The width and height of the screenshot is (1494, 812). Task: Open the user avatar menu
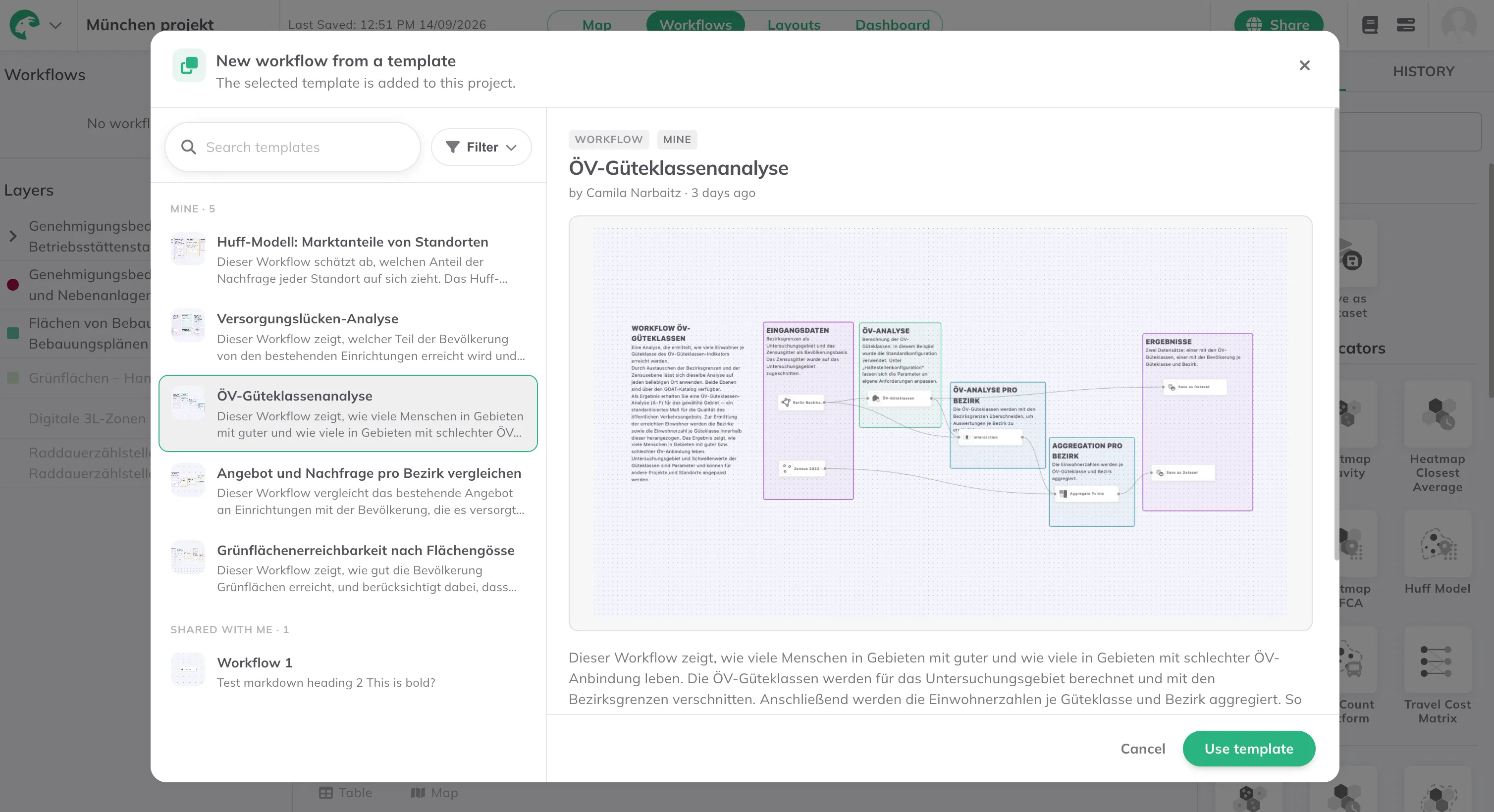pos(1459,25)
